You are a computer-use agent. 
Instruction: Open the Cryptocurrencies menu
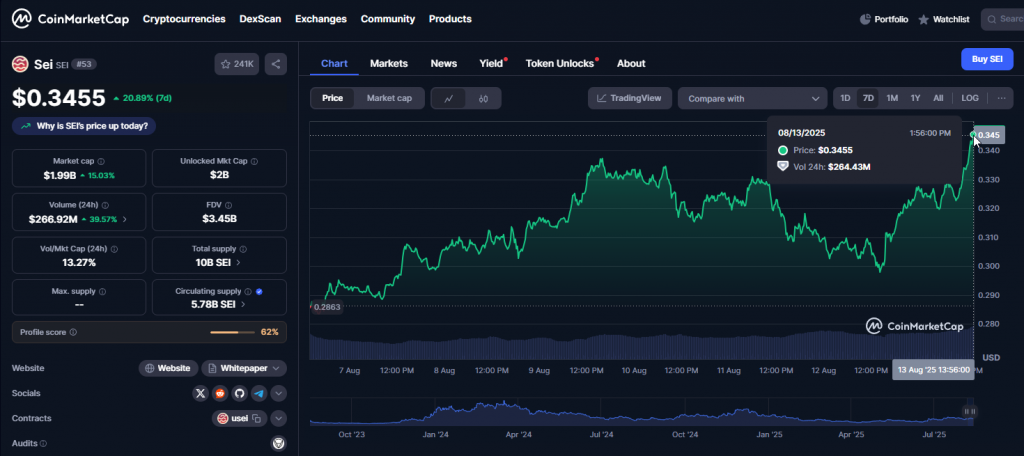184,19
